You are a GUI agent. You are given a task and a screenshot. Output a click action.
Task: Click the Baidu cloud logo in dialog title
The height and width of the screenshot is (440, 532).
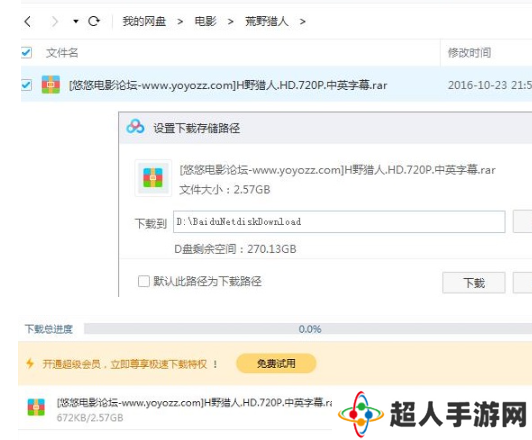click(135, 127)
